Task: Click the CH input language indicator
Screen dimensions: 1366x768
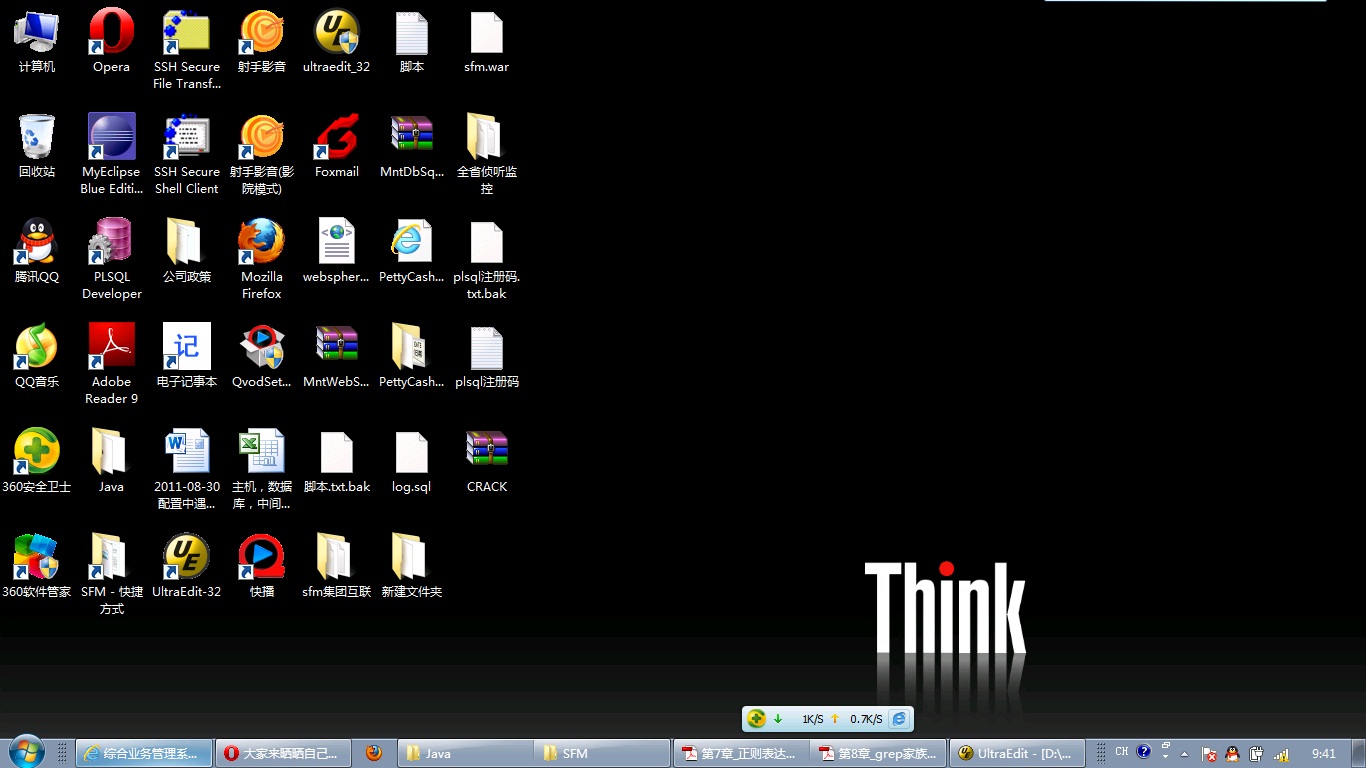Action: click(1121, 752)
